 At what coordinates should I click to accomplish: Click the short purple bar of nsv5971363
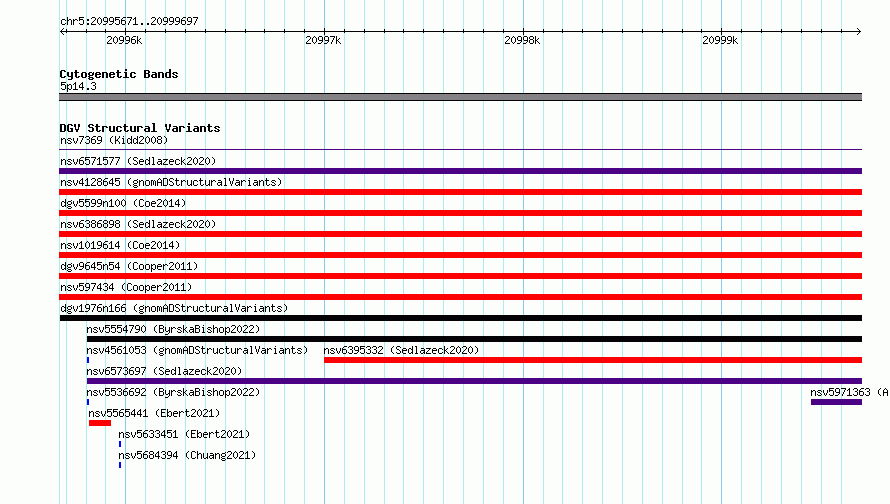point(837,402)
